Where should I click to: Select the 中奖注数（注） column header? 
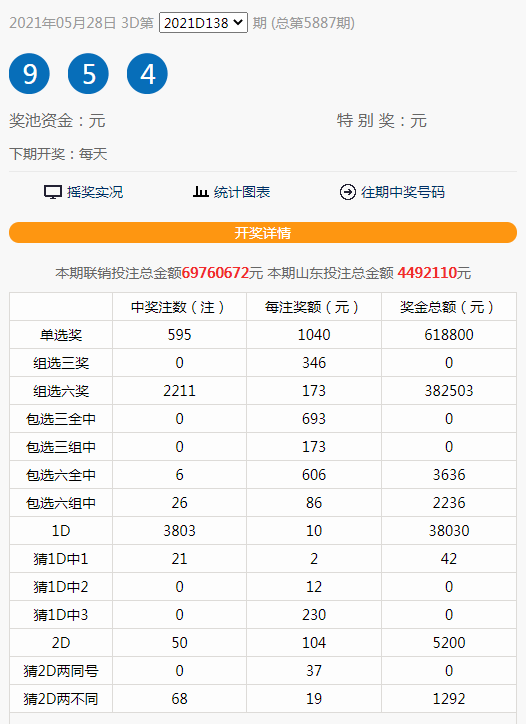179,307
